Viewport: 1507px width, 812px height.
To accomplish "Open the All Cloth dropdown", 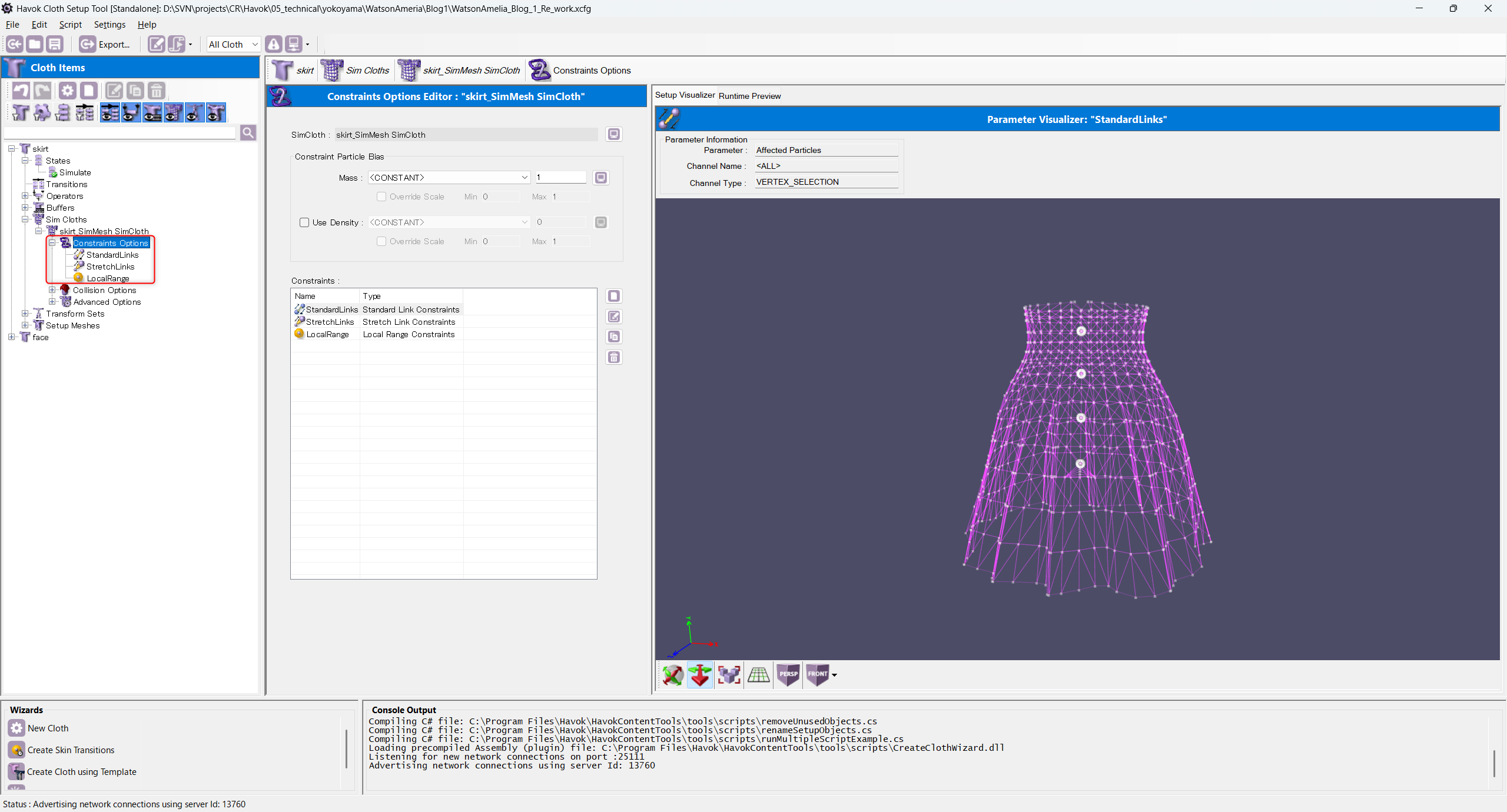I will (x=233, y=44).
